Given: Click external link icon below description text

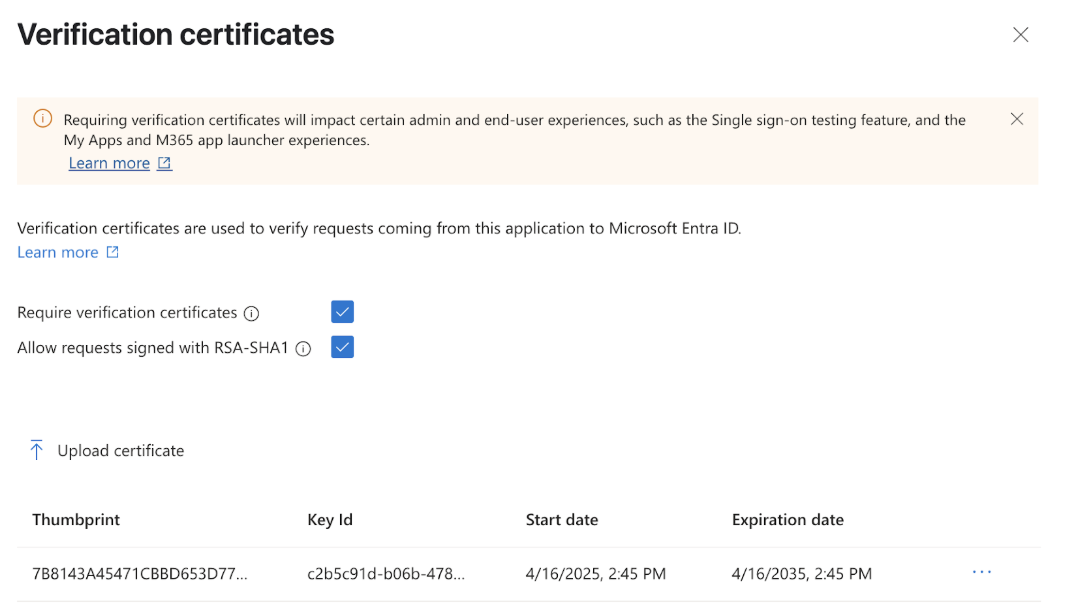Looking at the screenshot, I should pyautogui.click(x=113, y=252).
